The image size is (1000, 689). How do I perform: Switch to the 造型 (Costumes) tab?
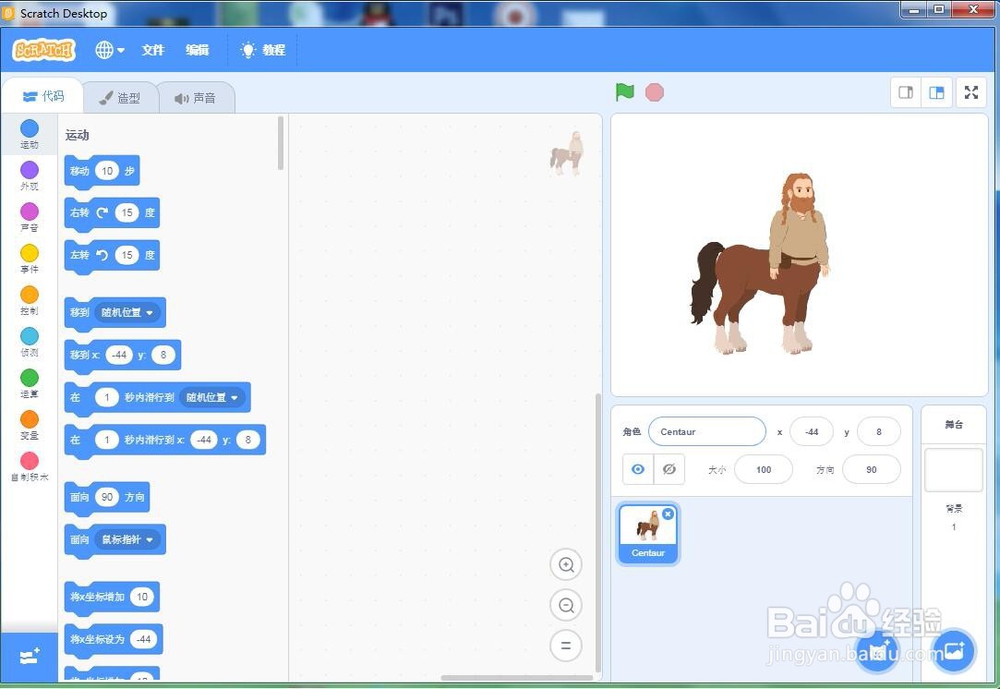120,98
